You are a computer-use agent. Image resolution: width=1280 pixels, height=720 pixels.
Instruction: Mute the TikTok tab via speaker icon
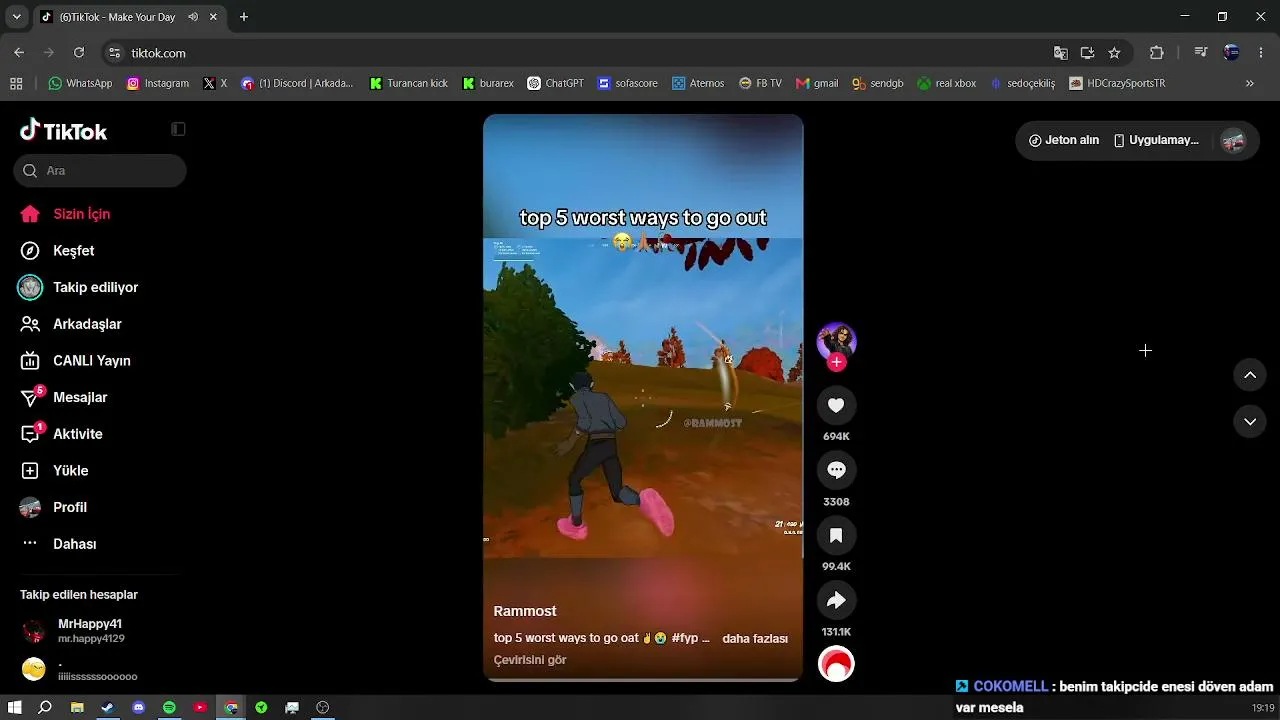point(193,17)
